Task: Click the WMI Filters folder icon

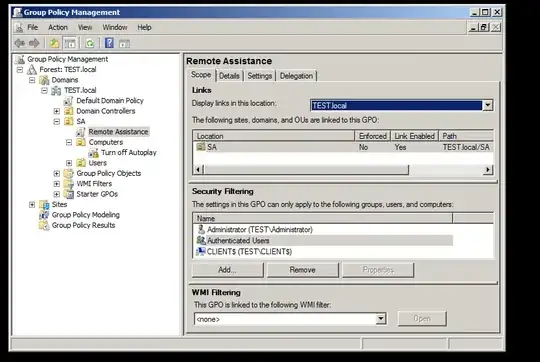Action: tap(69, 184)
